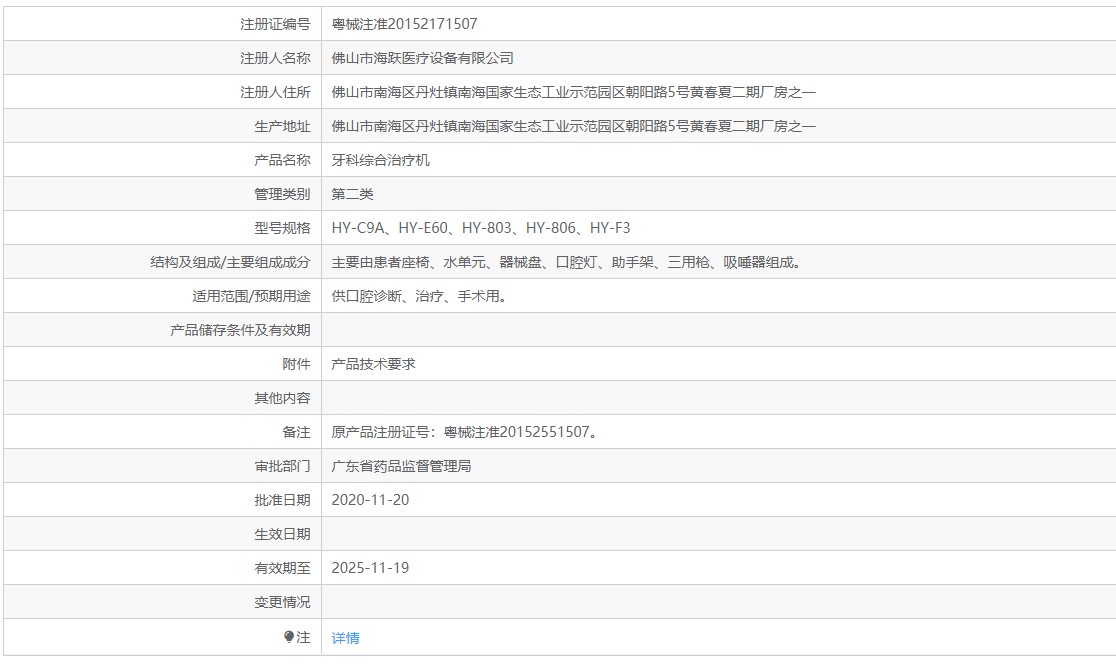This screenshot has height=665, width=1116.
Task: Click the 注册人名称 label
Action: pyautogui.click(x=275, y=58)
